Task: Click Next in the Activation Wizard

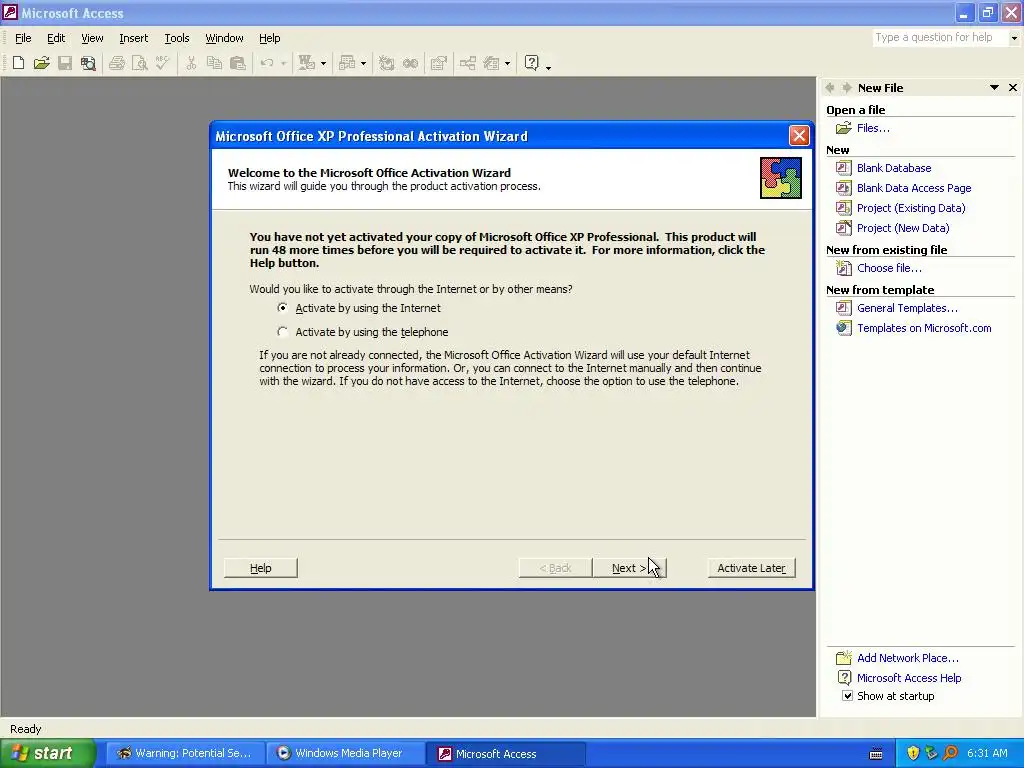Action: 629,568
